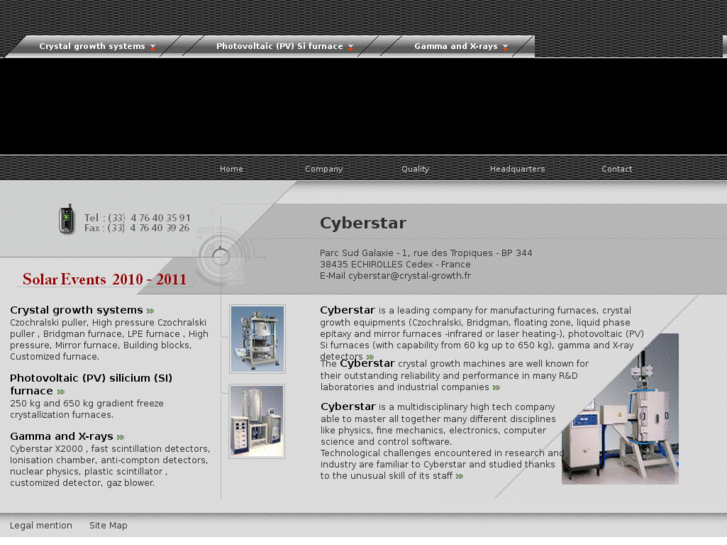727x545 pixels.
Task: Click green arrows after the word detectors
Action: pyautogui.click(x=370, y=357)
